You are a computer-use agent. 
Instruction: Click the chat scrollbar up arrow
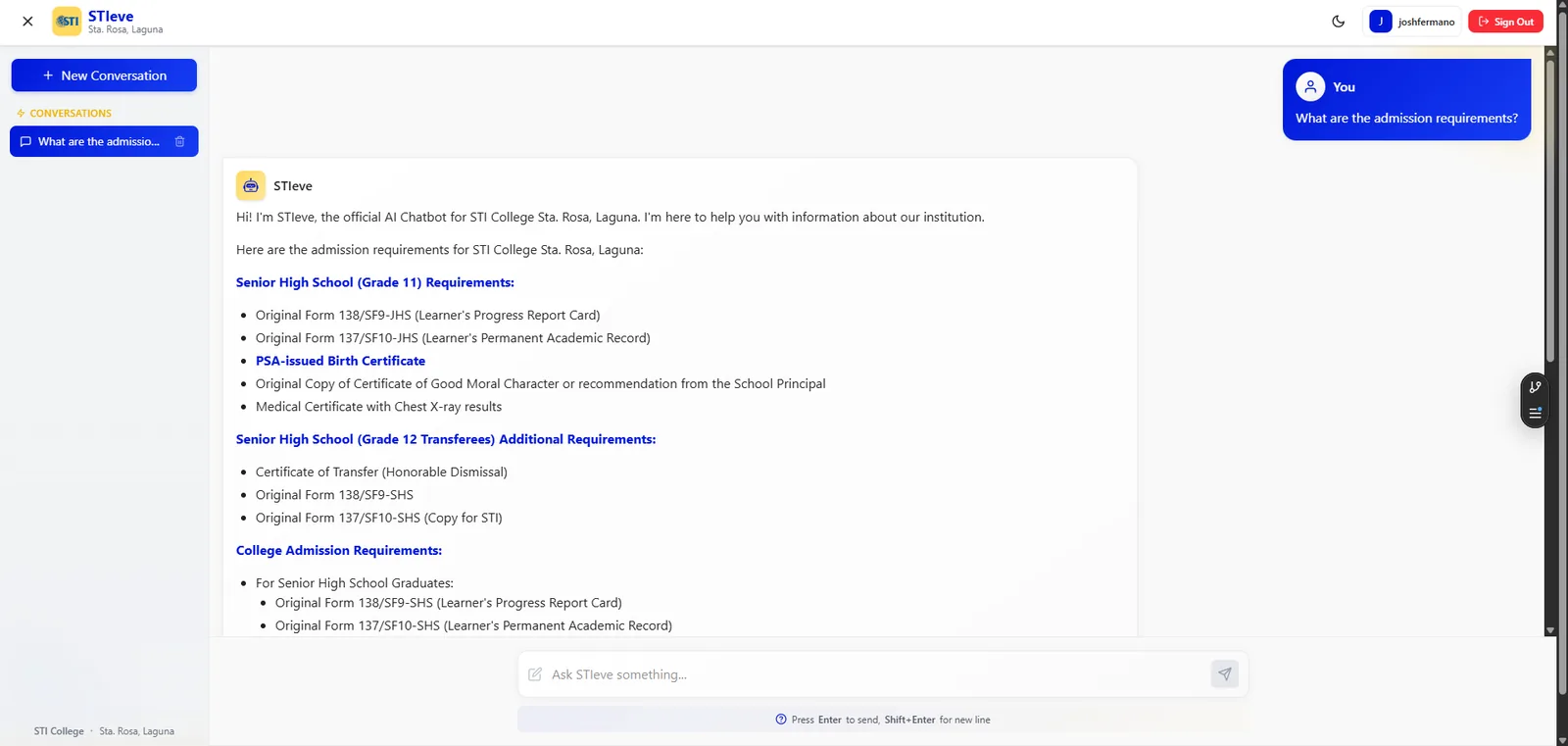point(1550,53)
